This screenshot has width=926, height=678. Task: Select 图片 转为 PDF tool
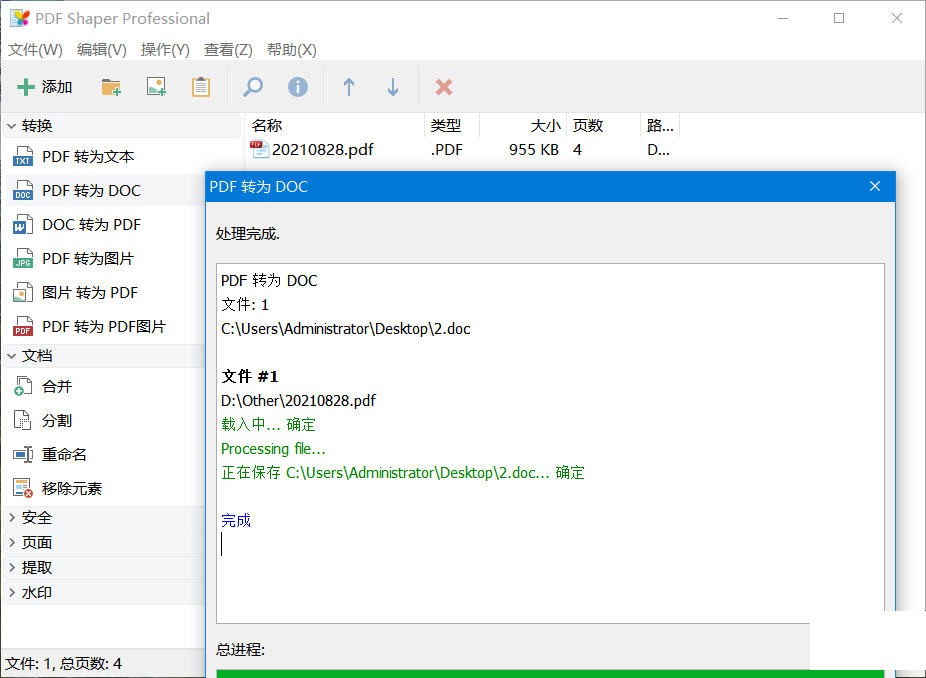coord(106,293)
